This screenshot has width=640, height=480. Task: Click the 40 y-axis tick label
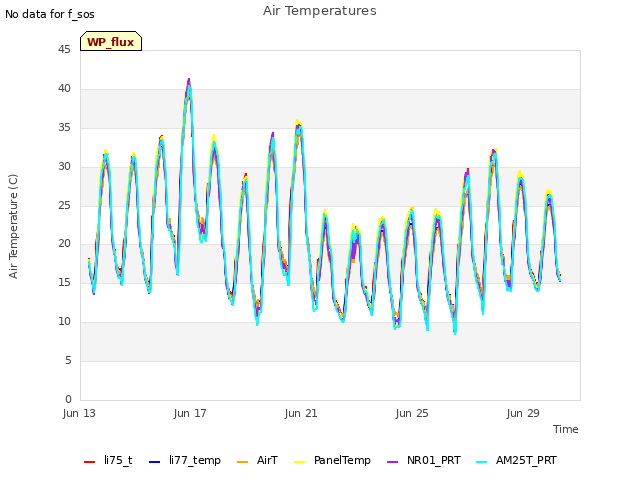[64, 88]
